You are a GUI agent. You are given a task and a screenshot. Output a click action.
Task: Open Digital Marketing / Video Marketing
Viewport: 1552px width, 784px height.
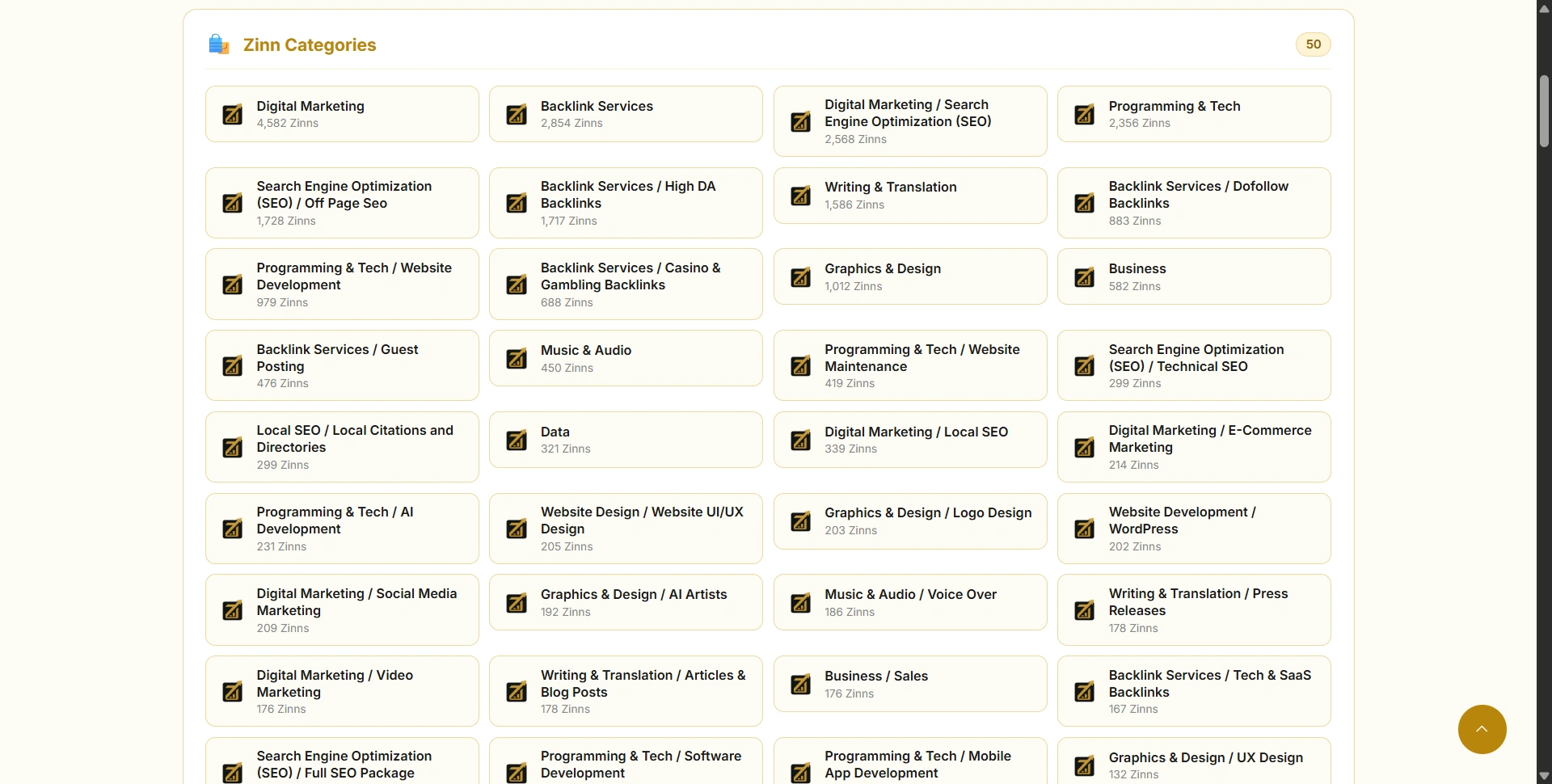[342, 691]
